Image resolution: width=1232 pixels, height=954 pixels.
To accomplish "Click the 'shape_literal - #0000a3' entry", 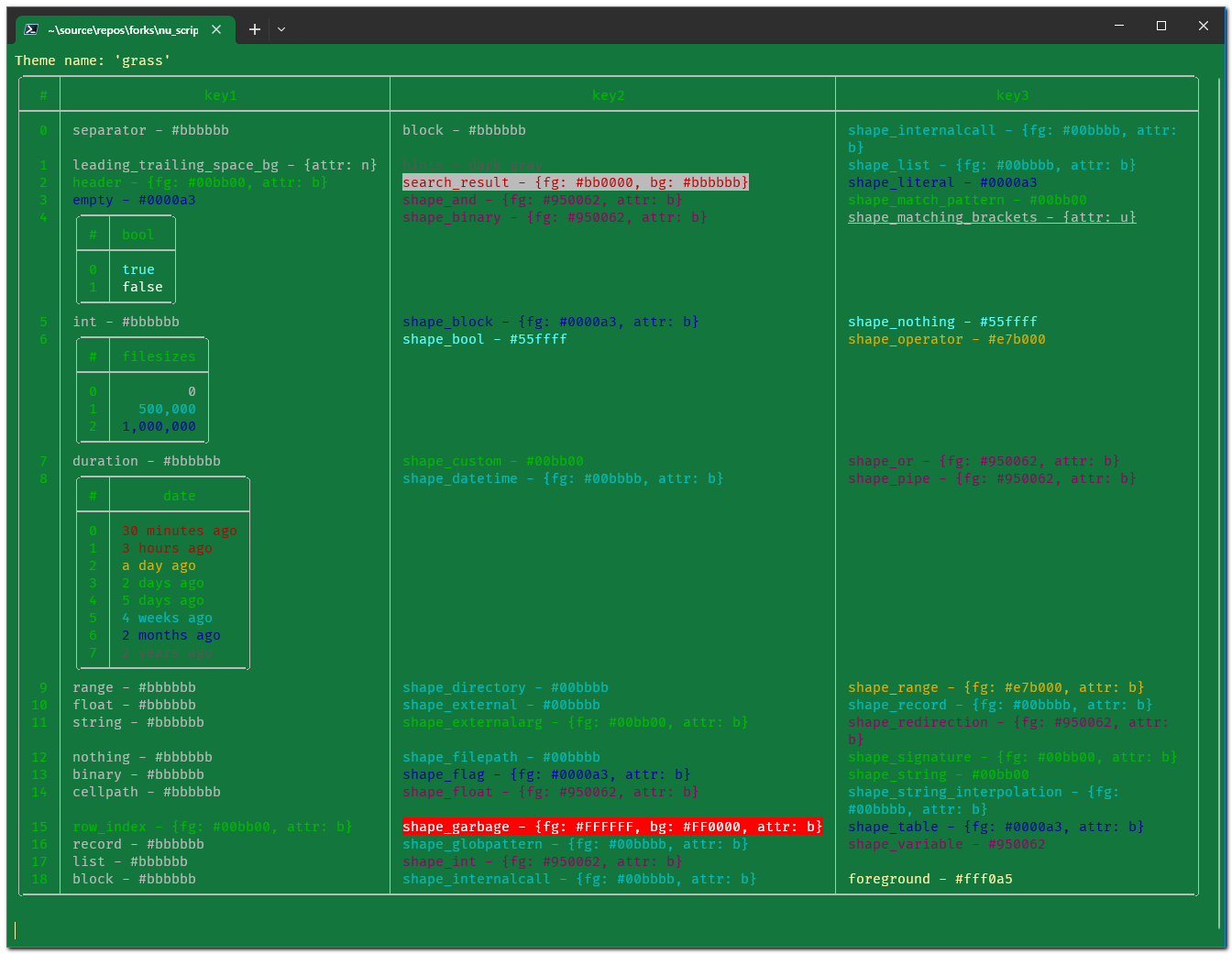I will click(x=942, y=182).
